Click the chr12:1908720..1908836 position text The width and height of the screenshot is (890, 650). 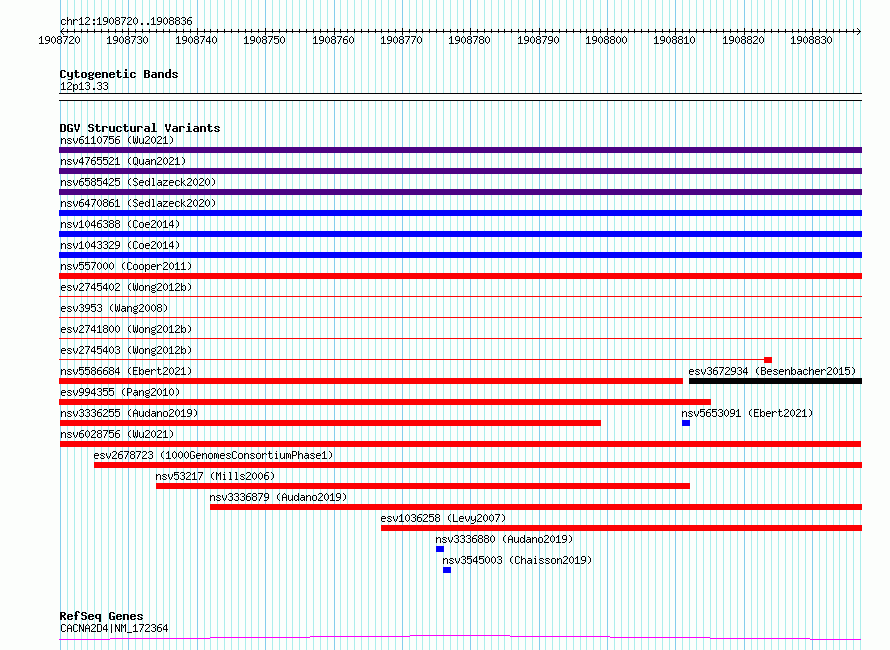click(126, 22)
